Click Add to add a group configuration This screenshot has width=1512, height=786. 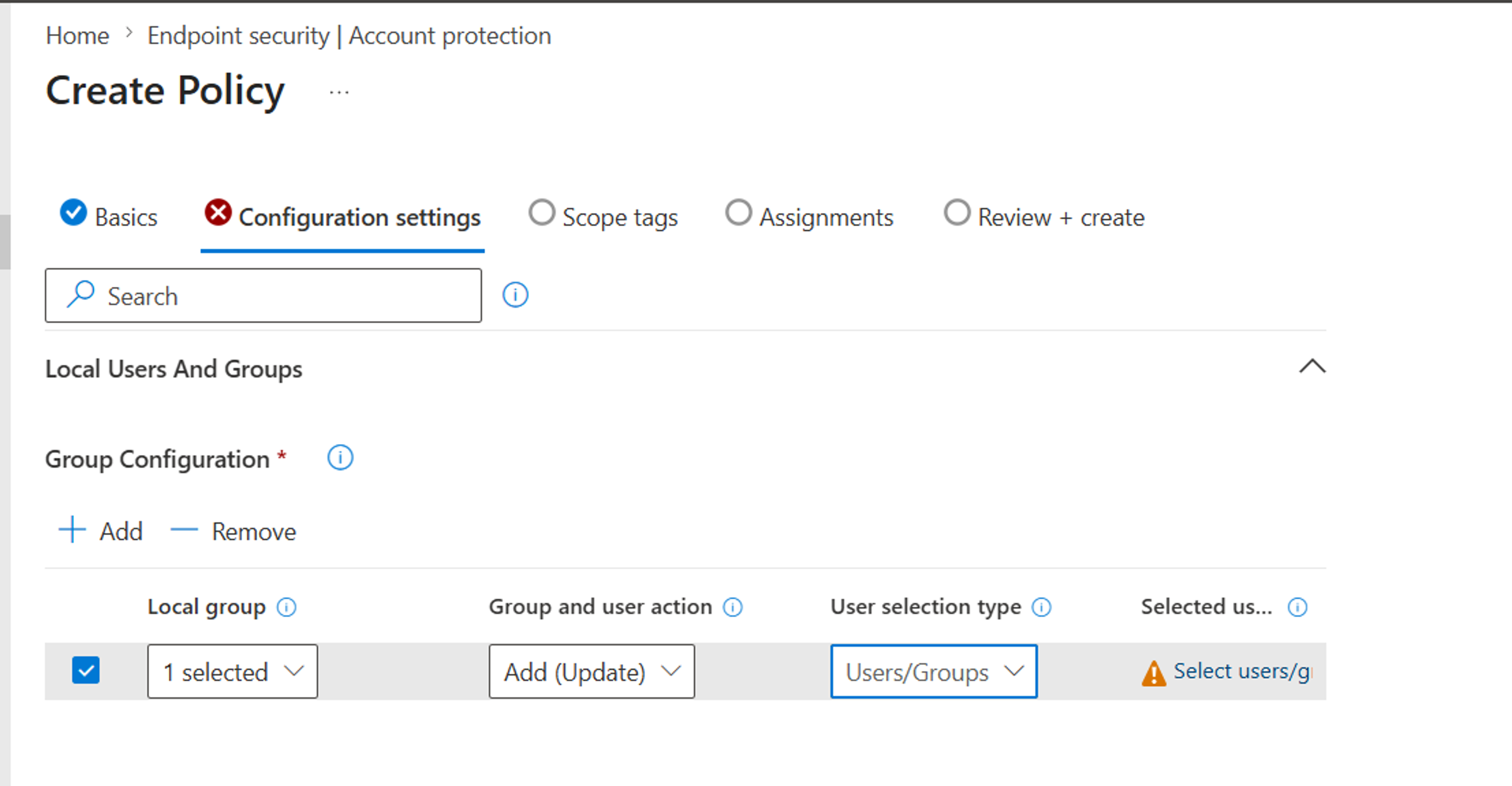tap(101, 531)
